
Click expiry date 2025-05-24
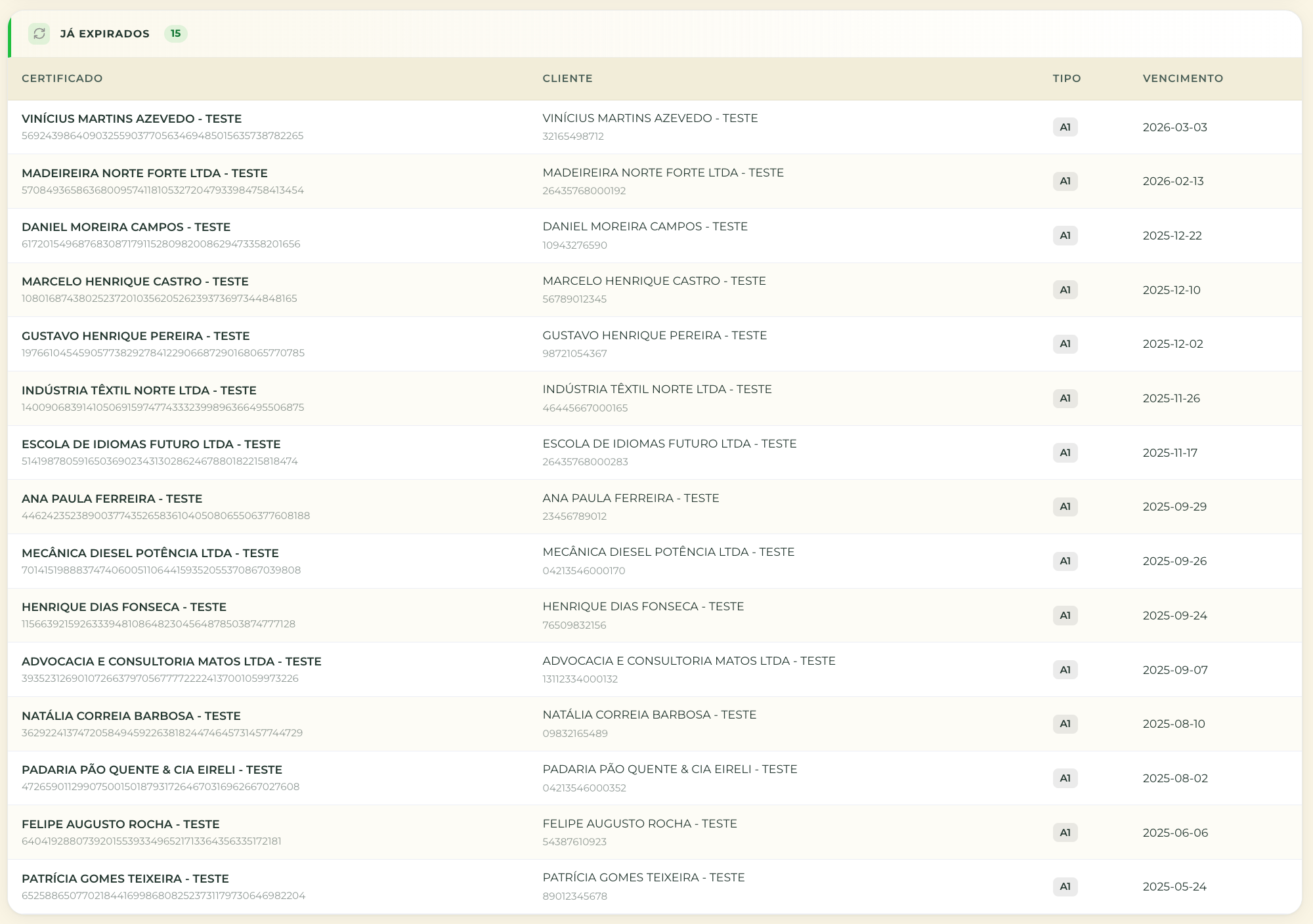tap(1174, 887)
